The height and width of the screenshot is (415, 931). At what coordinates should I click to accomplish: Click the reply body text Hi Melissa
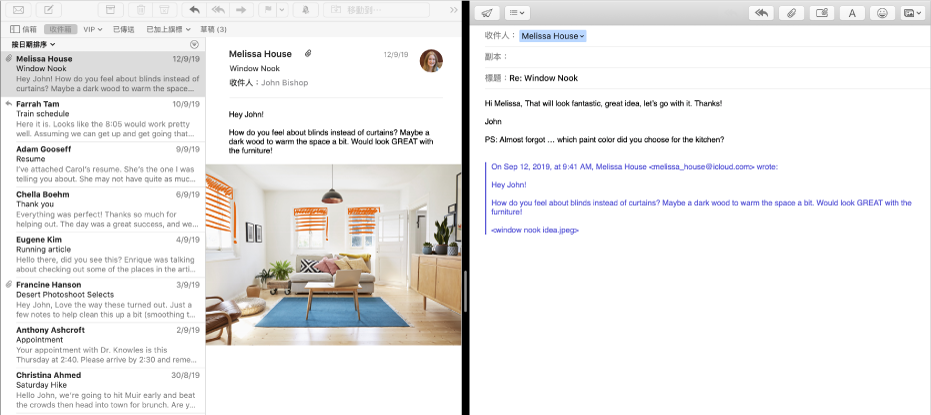click(x=603, y=103)
